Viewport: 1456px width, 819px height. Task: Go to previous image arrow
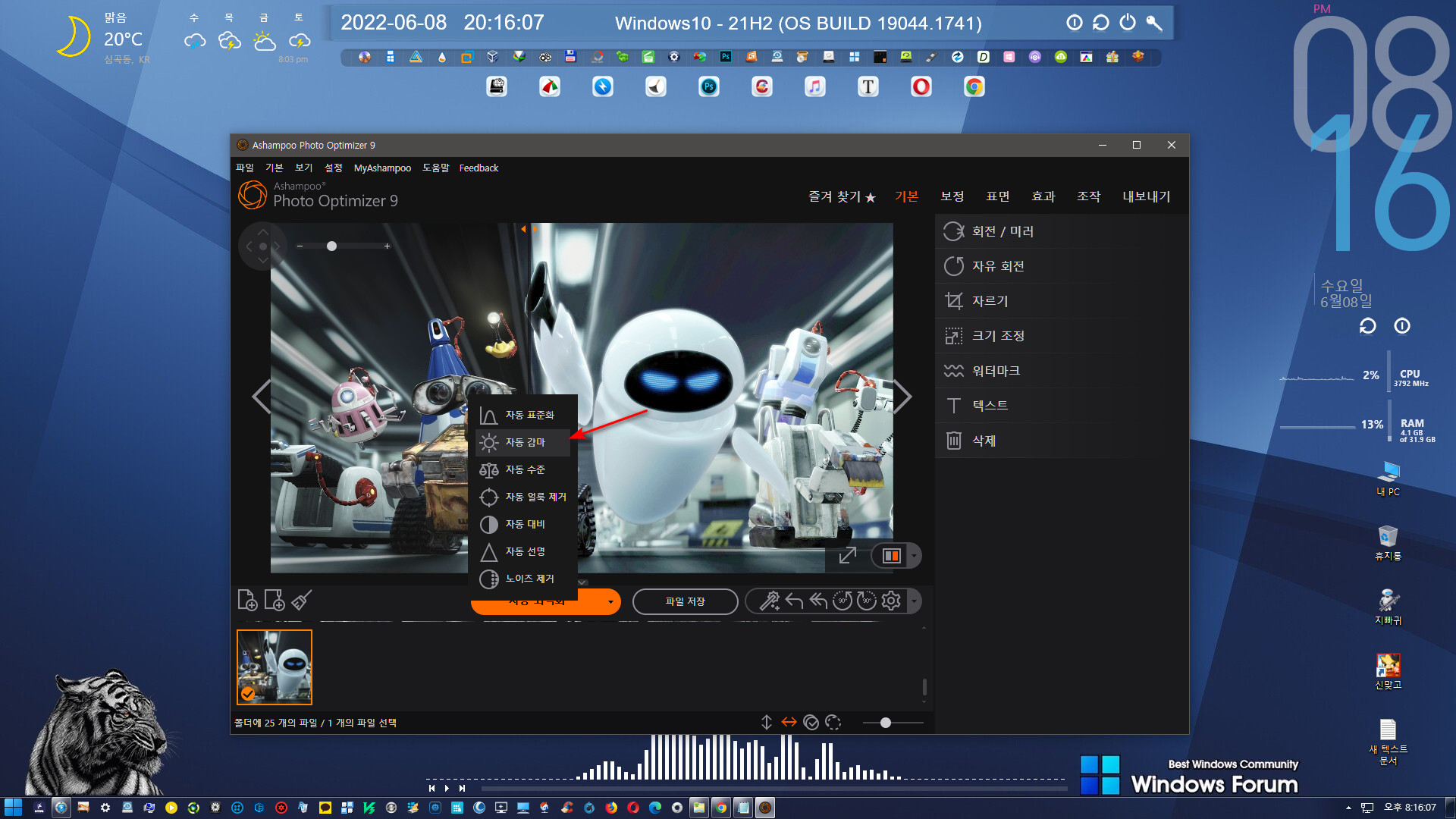coord(262,397)
